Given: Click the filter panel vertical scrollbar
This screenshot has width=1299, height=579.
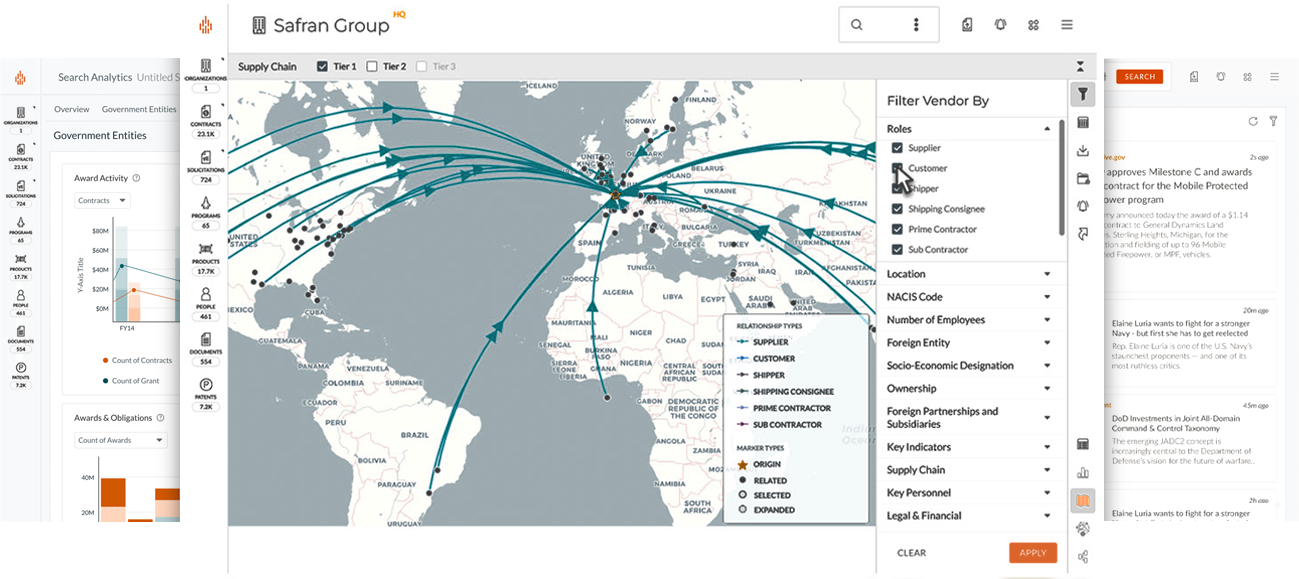Looking at the screenshot, I should [1062, 177].
